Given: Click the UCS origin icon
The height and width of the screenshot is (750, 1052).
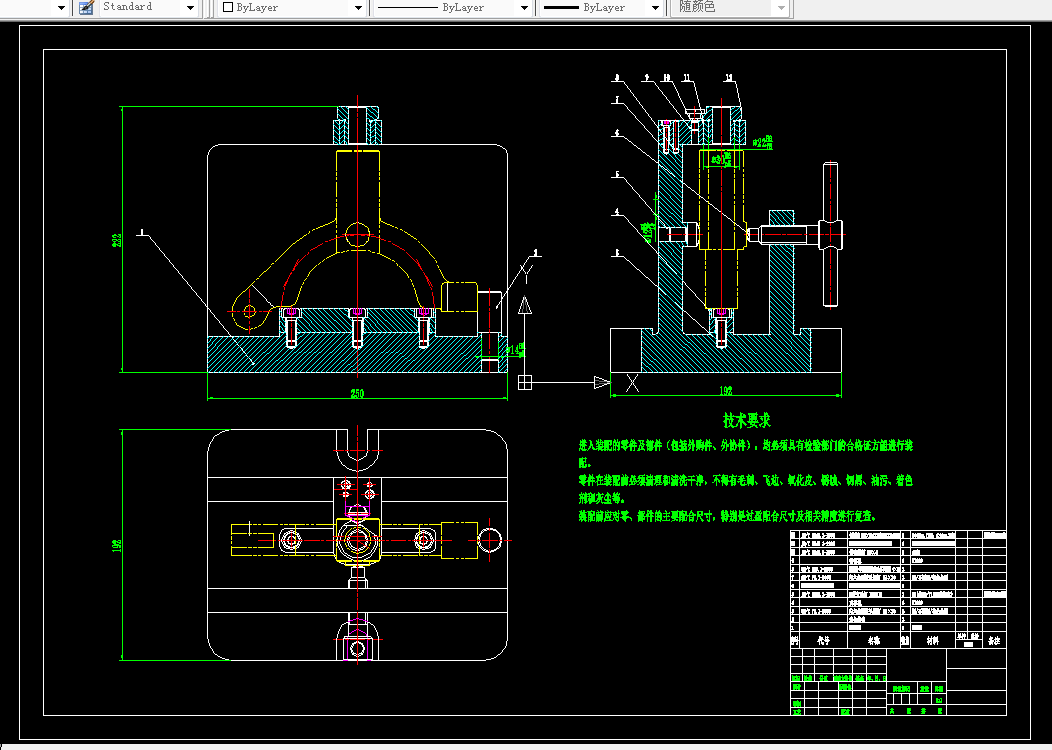Looking at the screenshot, I should pos(525,381).
